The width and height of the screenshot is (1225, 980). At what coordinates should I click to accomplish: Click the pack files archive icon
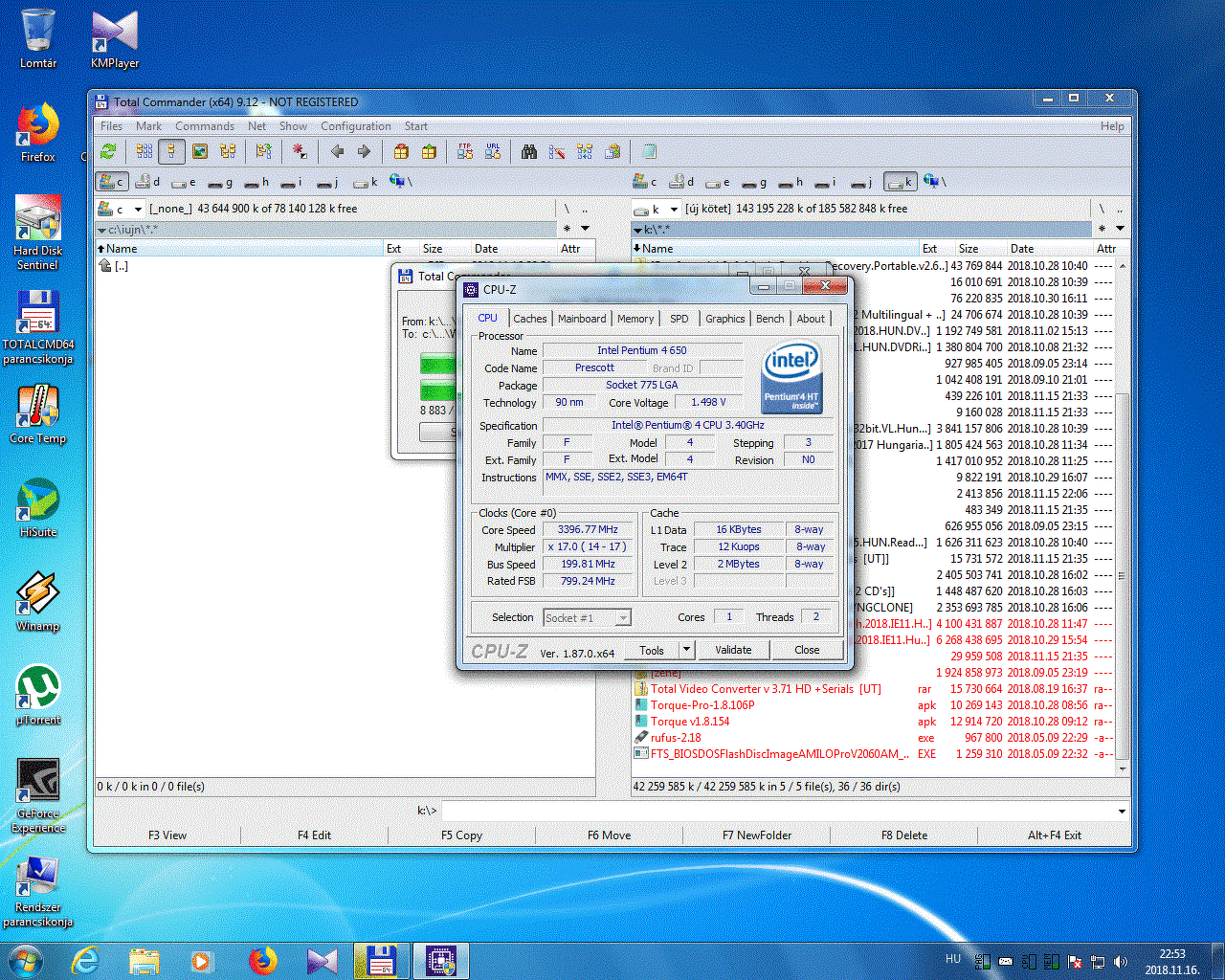click(401, 151)
